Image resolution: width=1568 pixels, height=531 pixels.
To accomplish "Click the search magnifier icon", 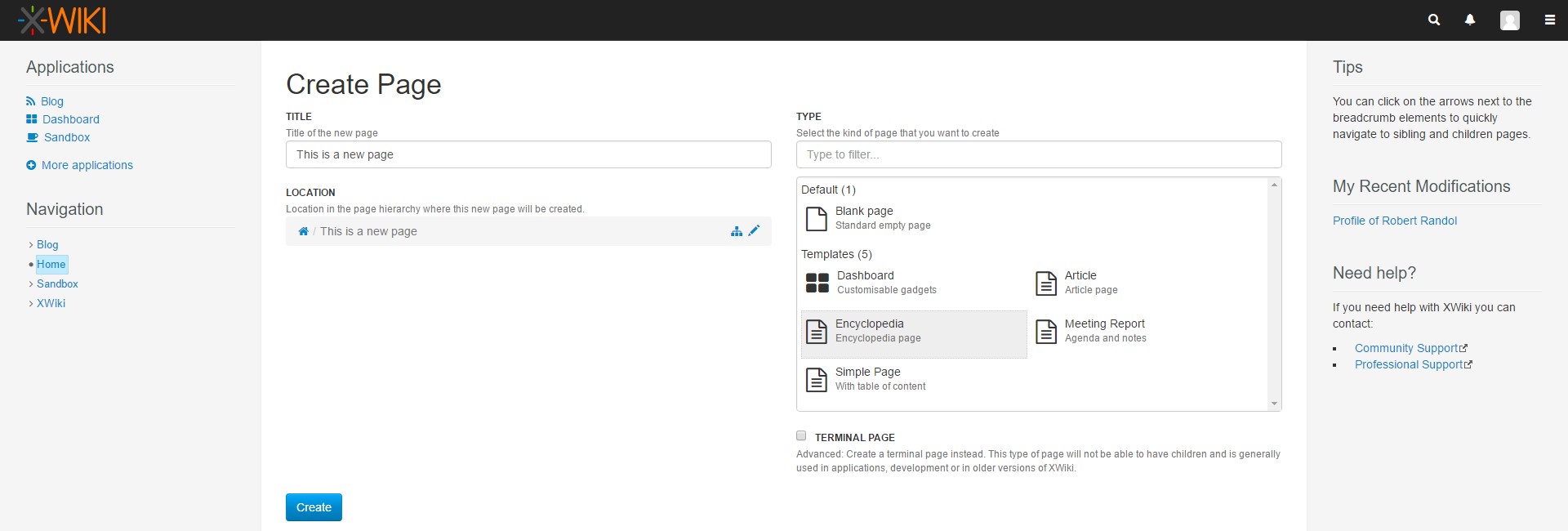I will click(1433, 20).
